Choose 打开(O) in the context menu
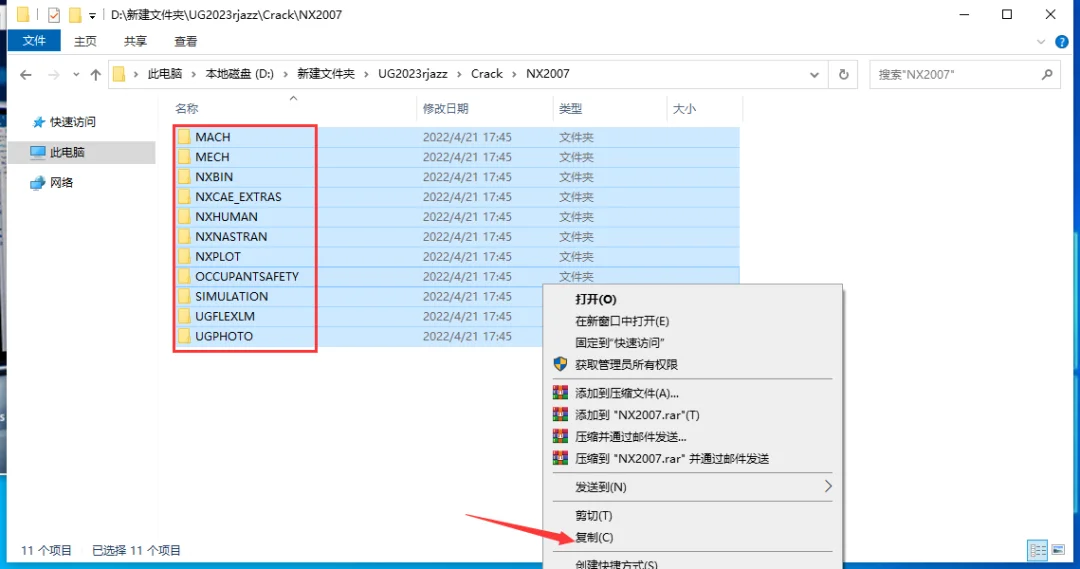This screenshot has height=569, width=1080. (x=596, y=299)
